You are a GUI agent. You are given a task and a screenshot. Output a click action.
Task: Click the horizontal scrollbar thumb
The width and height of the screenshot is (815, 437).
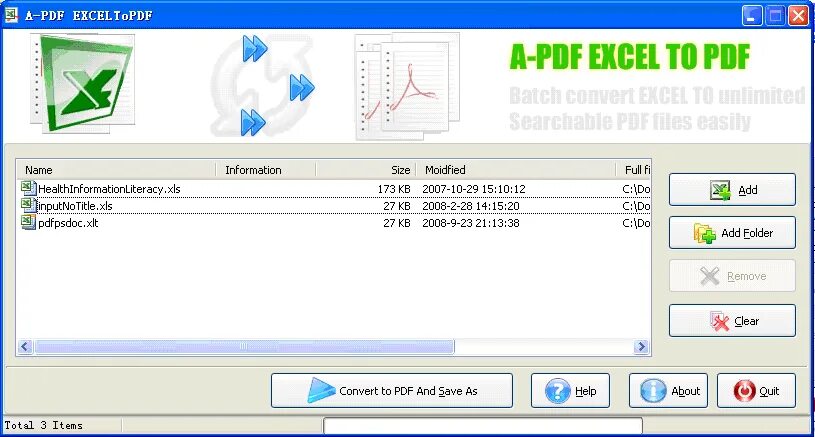(244, 347)
